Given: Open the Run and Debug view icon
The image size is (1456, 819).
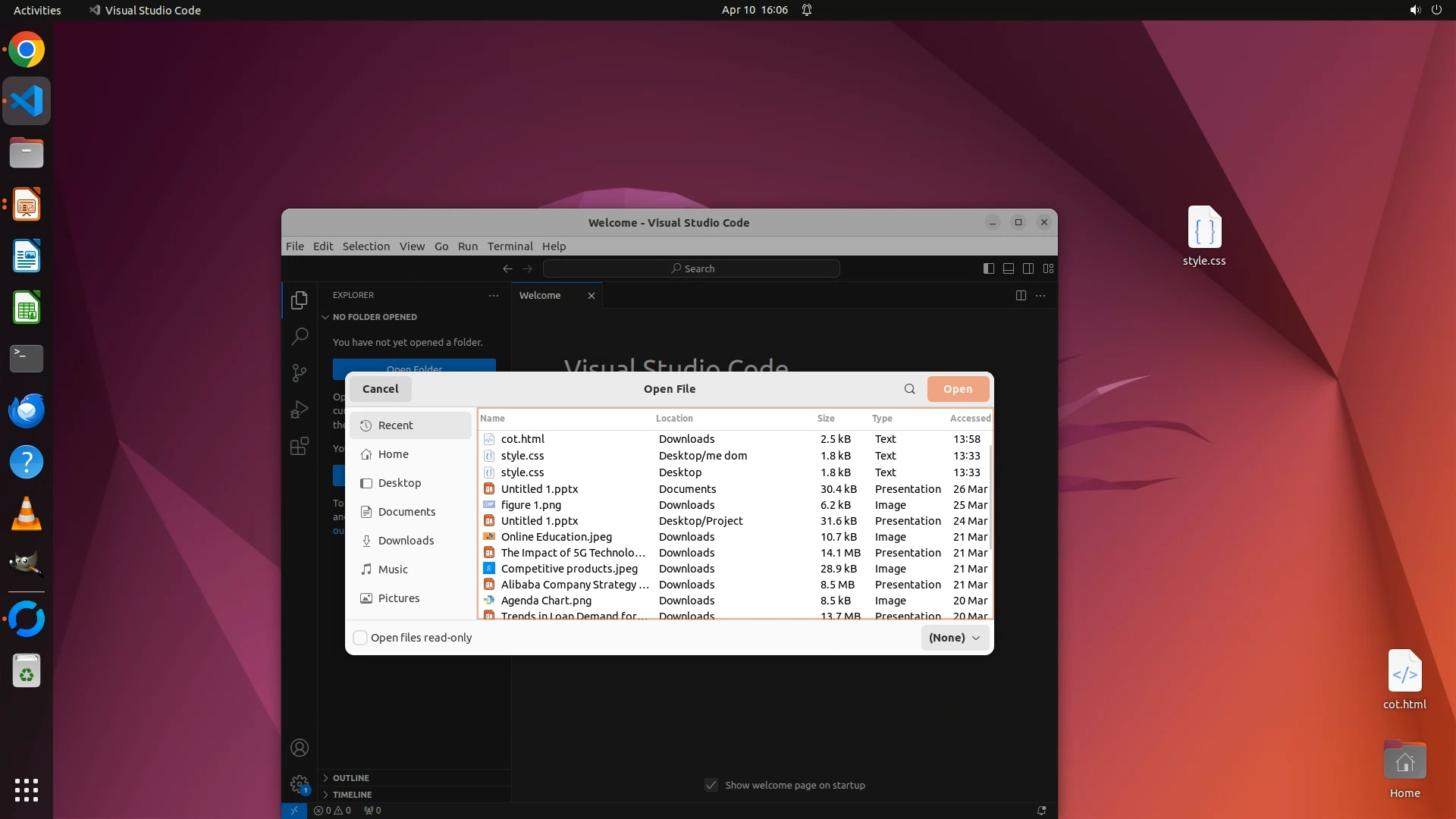Looking at the screenshot, I should (x=300, y=409).
